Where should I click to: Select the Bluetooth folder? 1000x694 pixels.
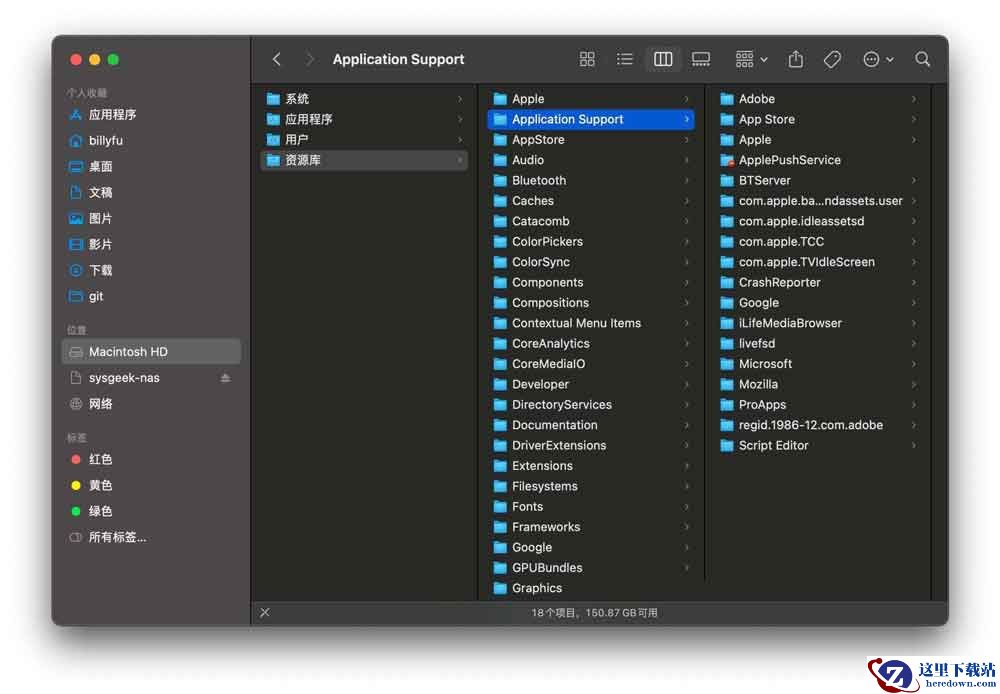(x=591, y=181)
